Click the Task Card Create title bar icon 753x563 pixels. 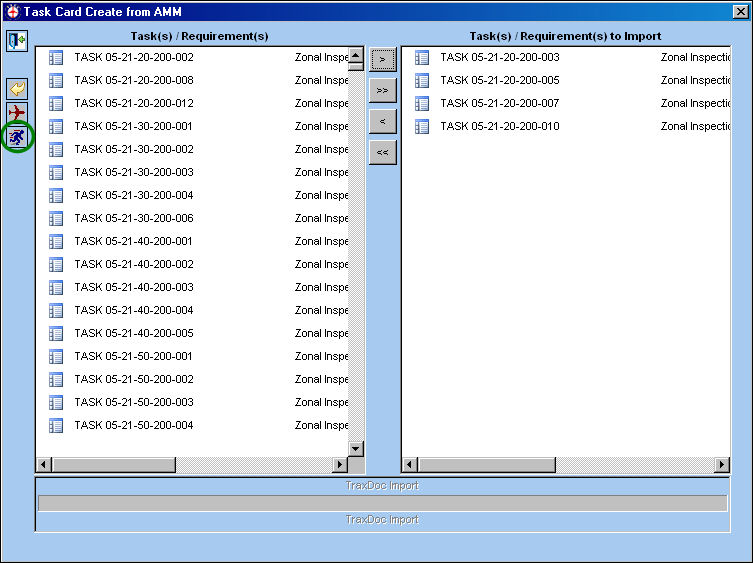[x=13, y=12]
